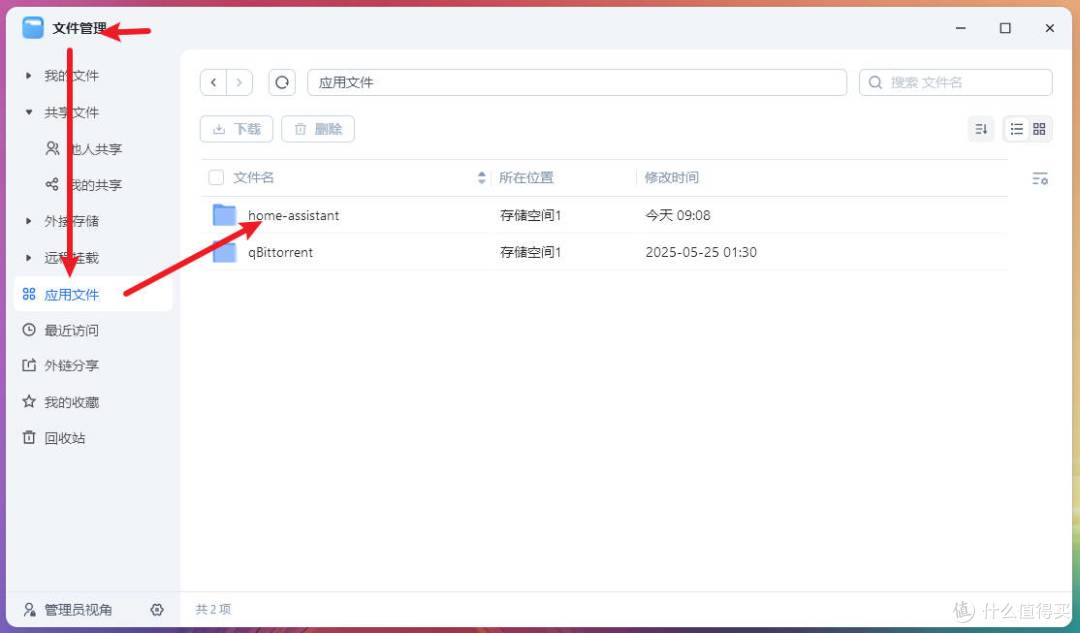The width and height of the screenshot is (1080, 633).
Task: Click the 删除 button
Action: [318, 129]
